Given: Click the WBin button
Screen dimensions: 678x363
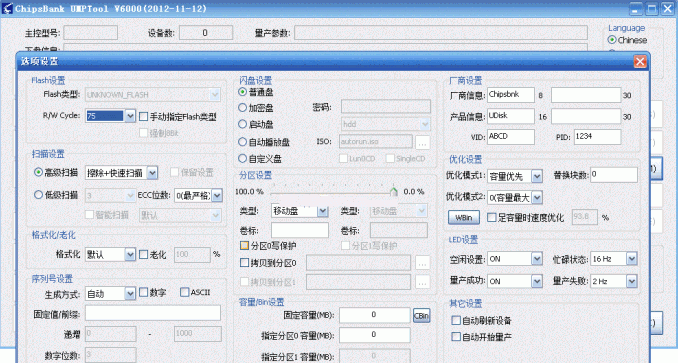Looking at the screenshot, I should [x=464, y=217].
